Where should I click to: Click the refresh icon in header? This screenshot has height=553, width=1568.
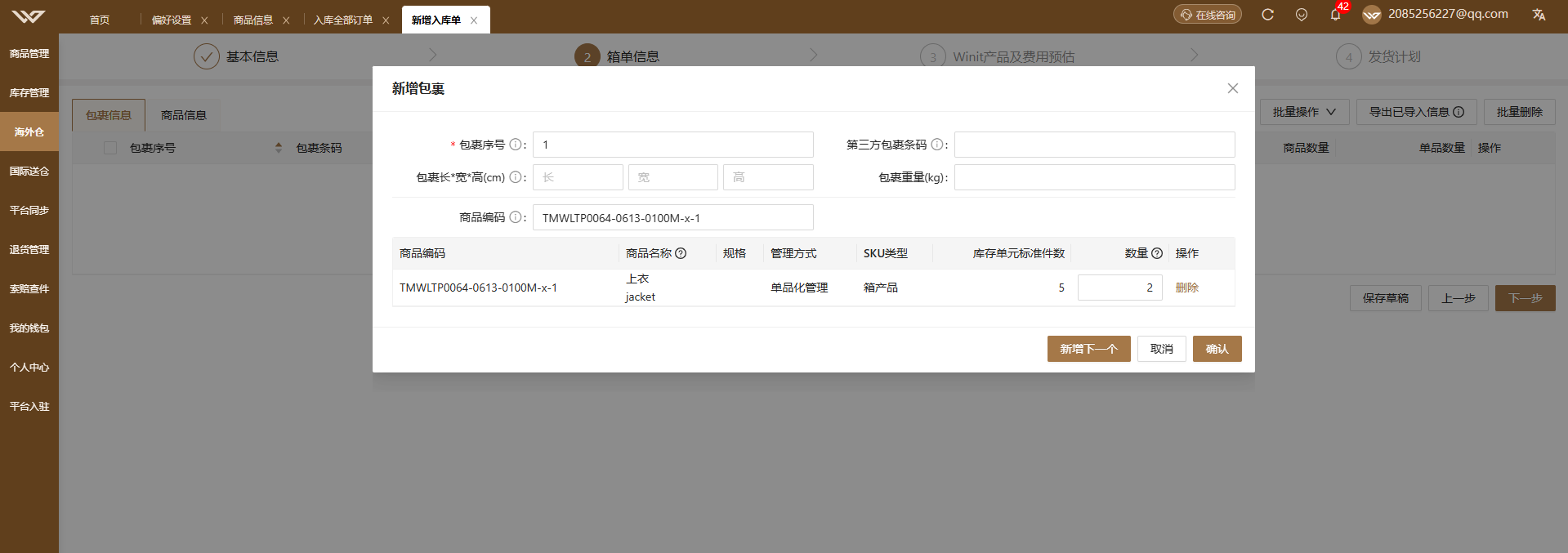(x=1267, y=15)
